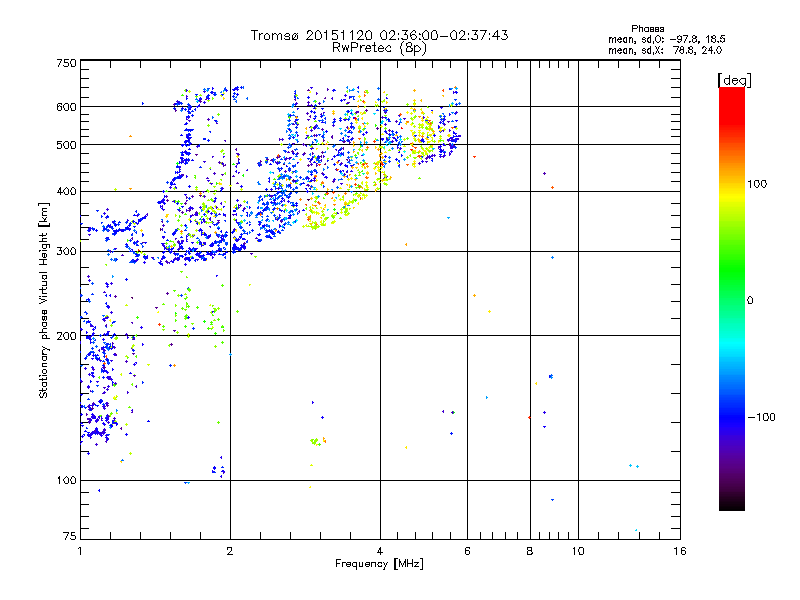Click the '-100' color bar tick label
This screenshot has height=600, width=800.
coord(761,417)
